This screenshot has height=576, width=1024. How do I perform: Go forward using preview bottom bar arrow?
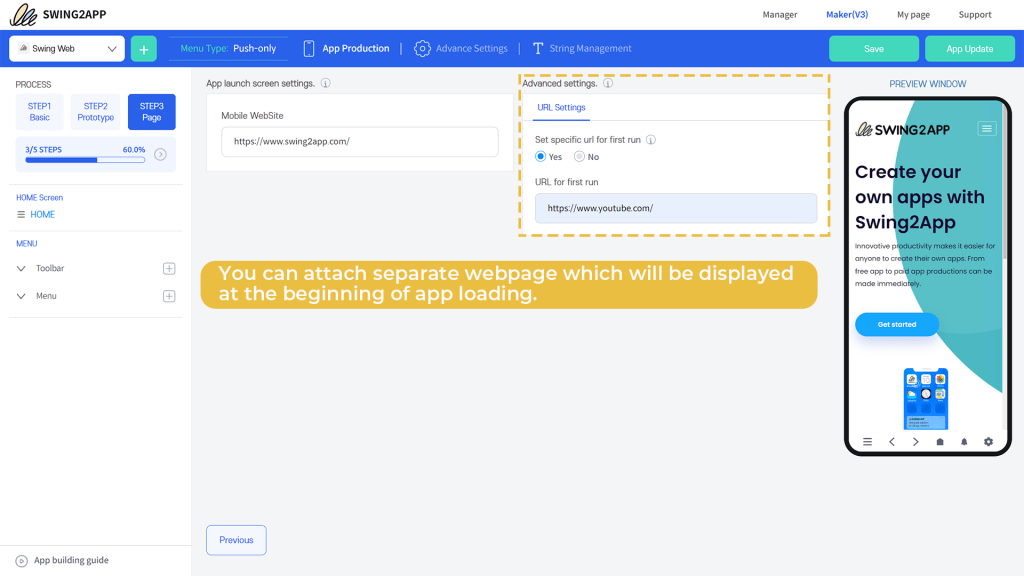pyautogui.click(x=916, y=441)
